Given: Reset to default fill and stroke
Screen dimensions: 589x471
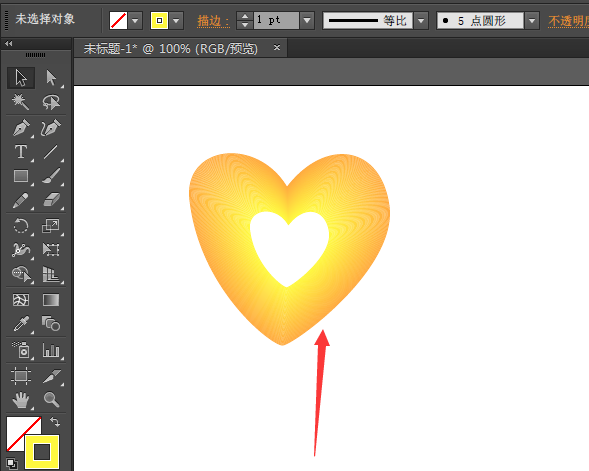Looking at the screenshot, I should [x=12, y=464].
